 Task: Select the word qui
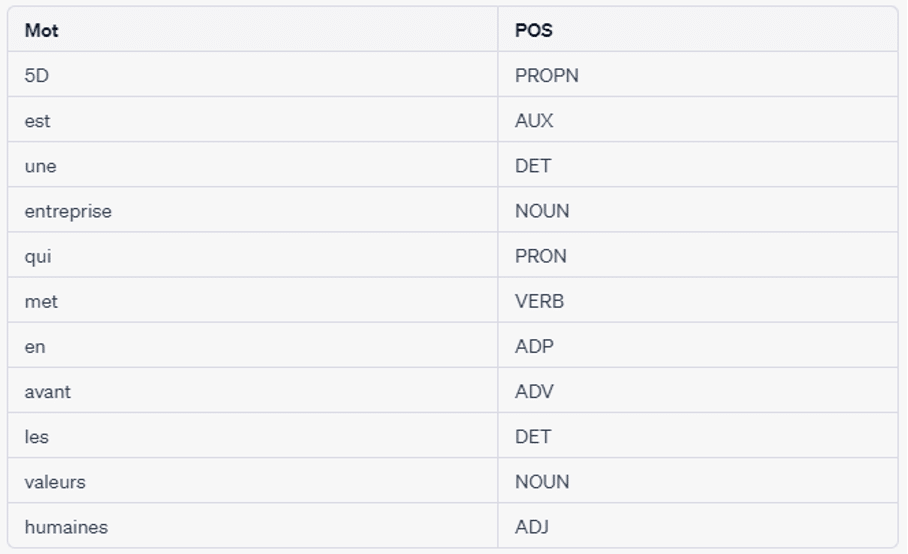tap(38, 256)
